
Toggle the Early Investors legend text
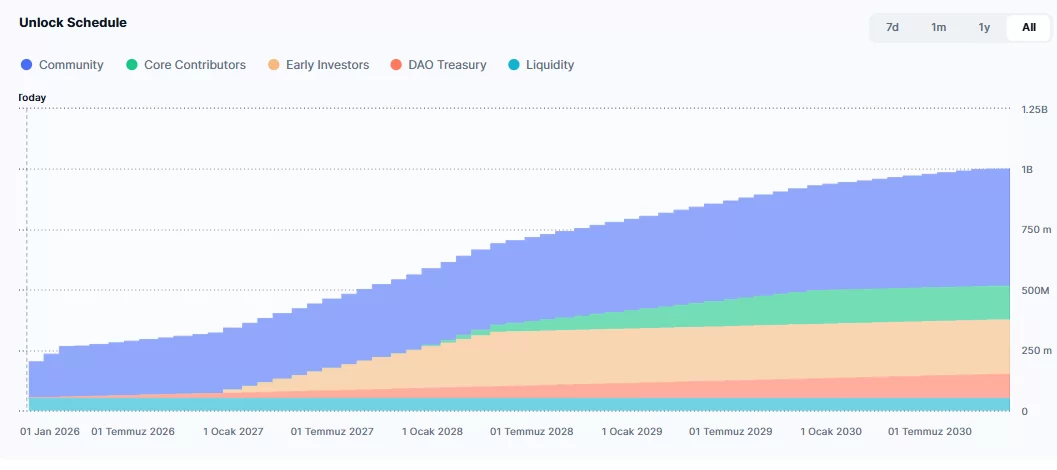coord(327,65)
